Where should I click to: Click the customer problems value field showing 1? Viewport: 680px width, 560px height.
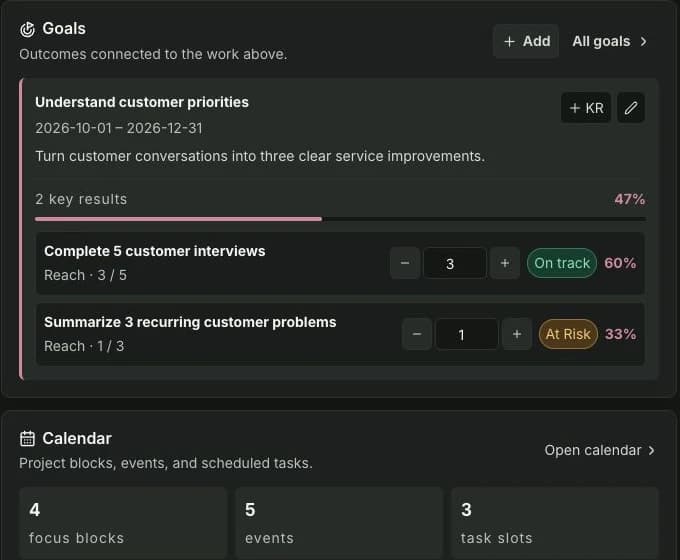coord(467,334)
